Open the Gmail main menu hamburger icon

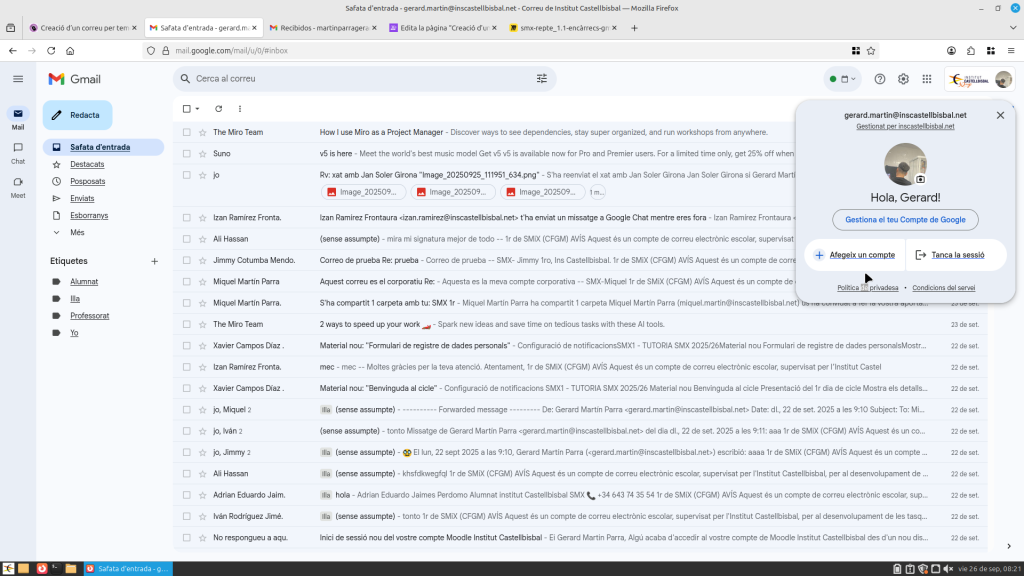coord(18,79)
